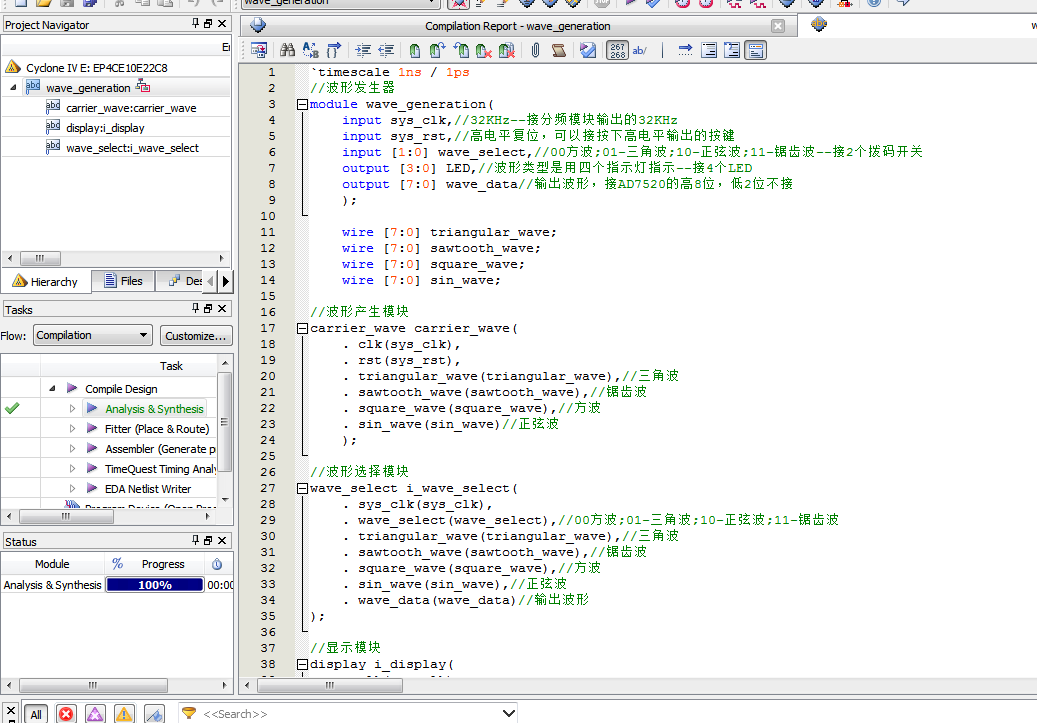
Task: Show error messages with red X filter
Action: [66, 714]
